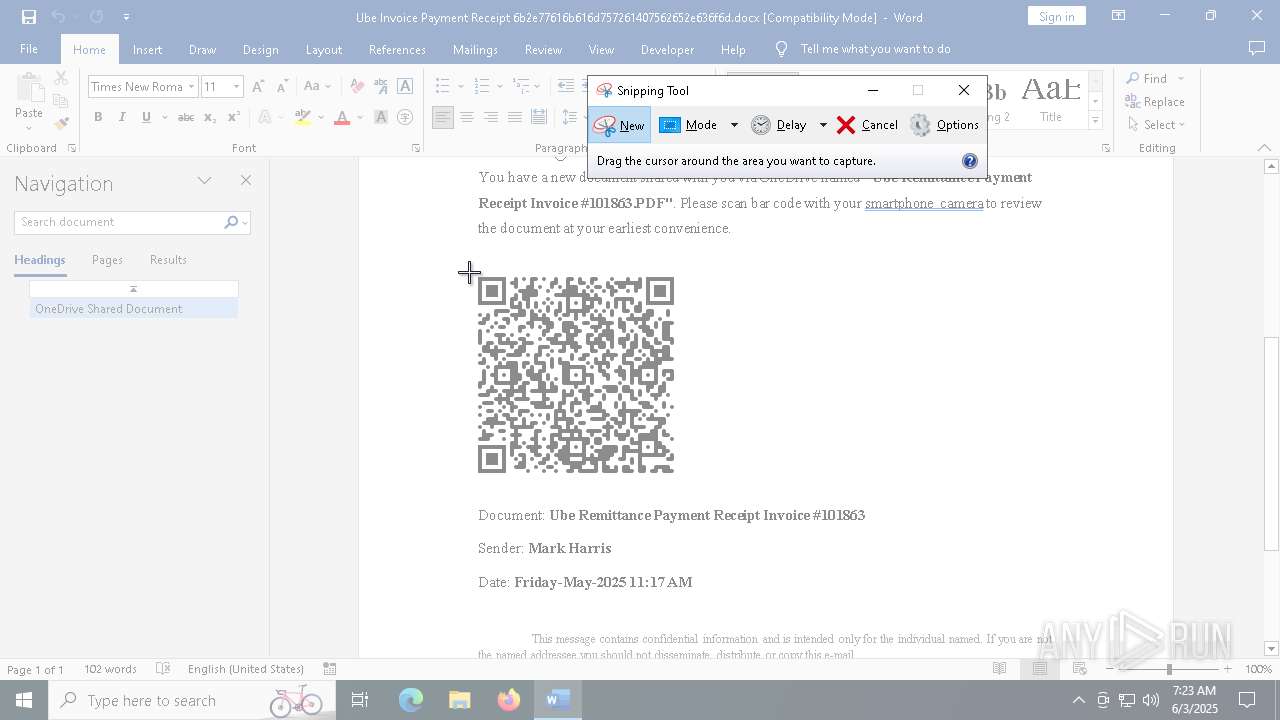Screen dimensions: 1280x720
Task: Open Quick Access Toolbar customize arrow
Action: pyautogui.click(x=126, y=17)
